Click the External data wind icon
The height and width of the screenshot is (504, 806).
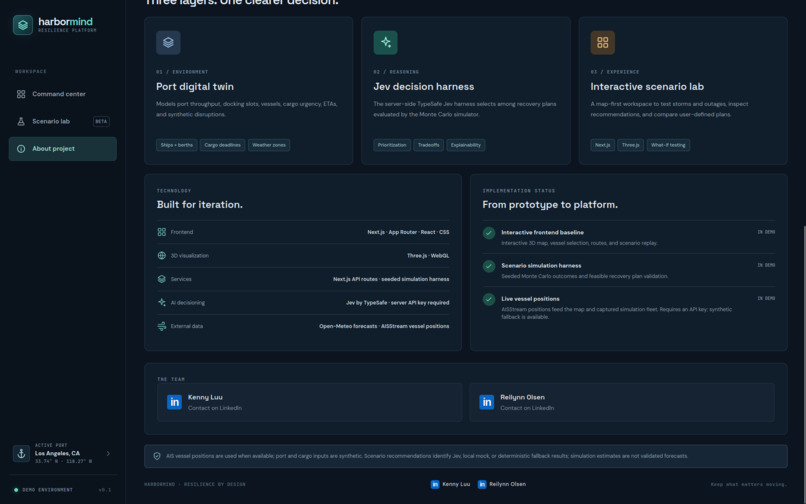(x=161, y=326)
